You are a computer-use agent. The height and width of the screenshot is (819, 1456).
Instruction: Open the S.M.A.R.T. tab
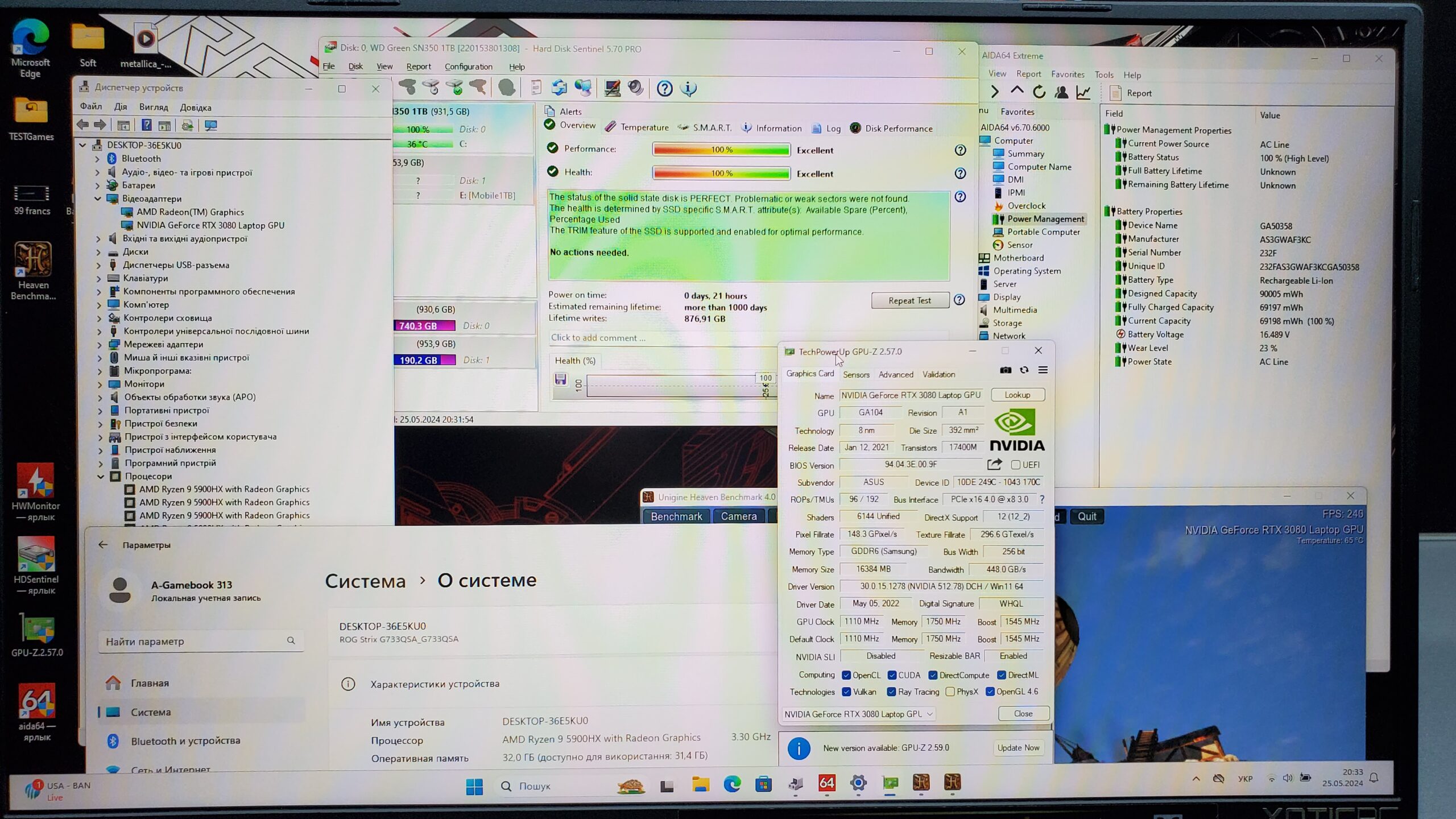tap(711, 128)
